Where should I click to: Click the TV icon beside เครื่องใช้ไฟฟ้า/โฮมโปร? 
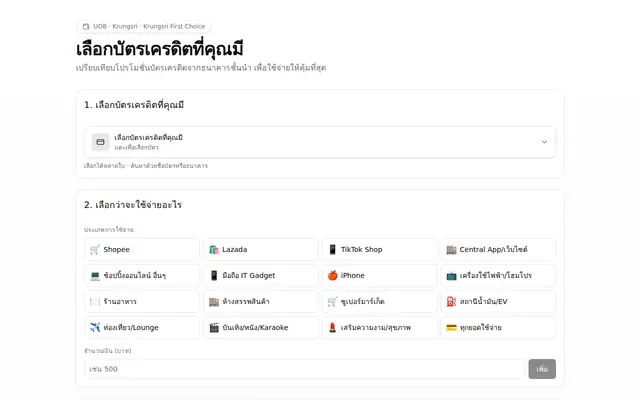pyautogui.click(x=451, y=276)
